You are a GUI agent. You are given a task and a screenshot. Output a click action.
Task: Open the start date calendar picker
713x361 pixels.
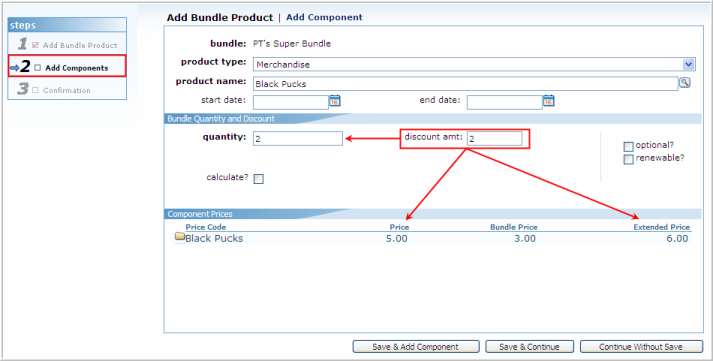pos(335,100)
